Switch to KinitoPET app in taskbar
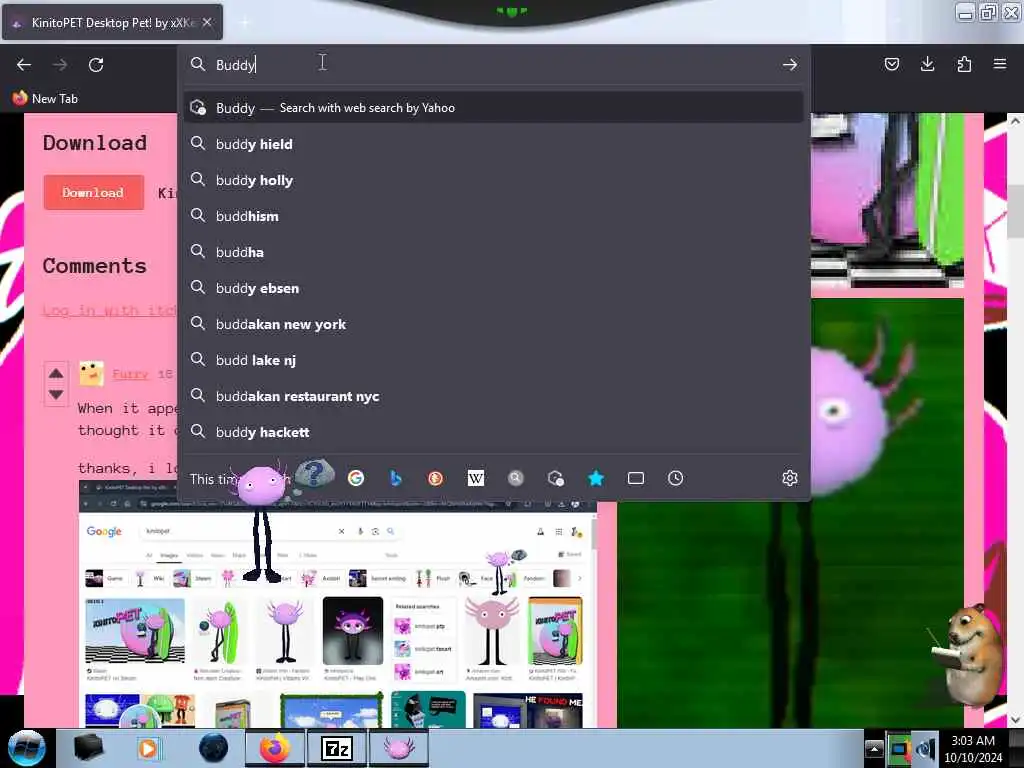The width and height of the screenshot is (1024, 768). click(399, 748)
